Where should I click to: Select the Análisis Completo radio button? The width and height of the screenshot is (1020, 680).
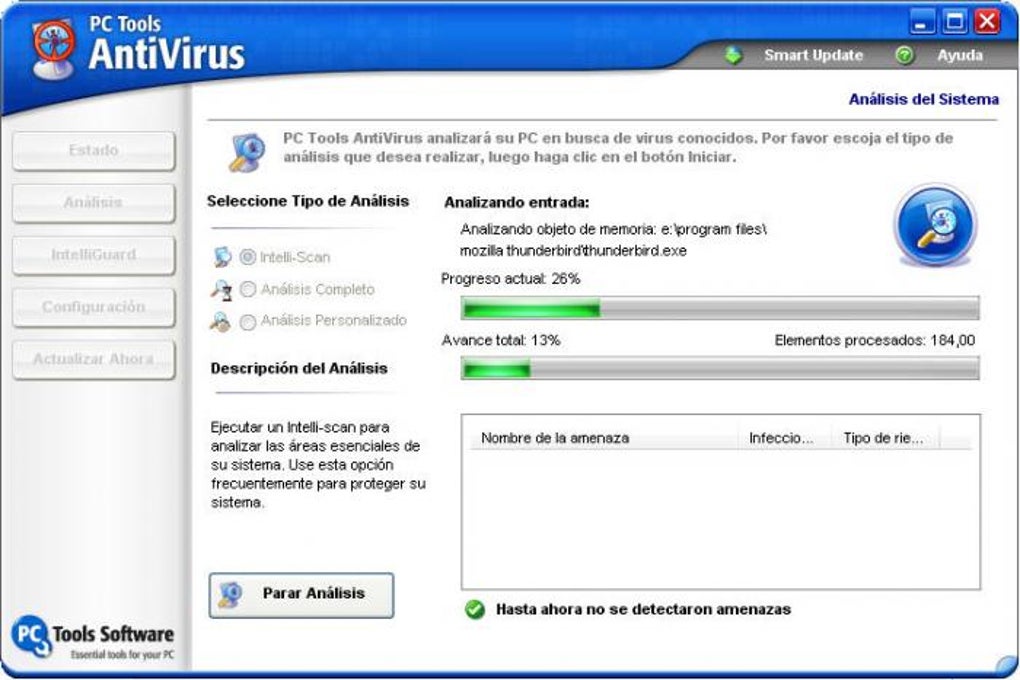[x=248, y=289]
